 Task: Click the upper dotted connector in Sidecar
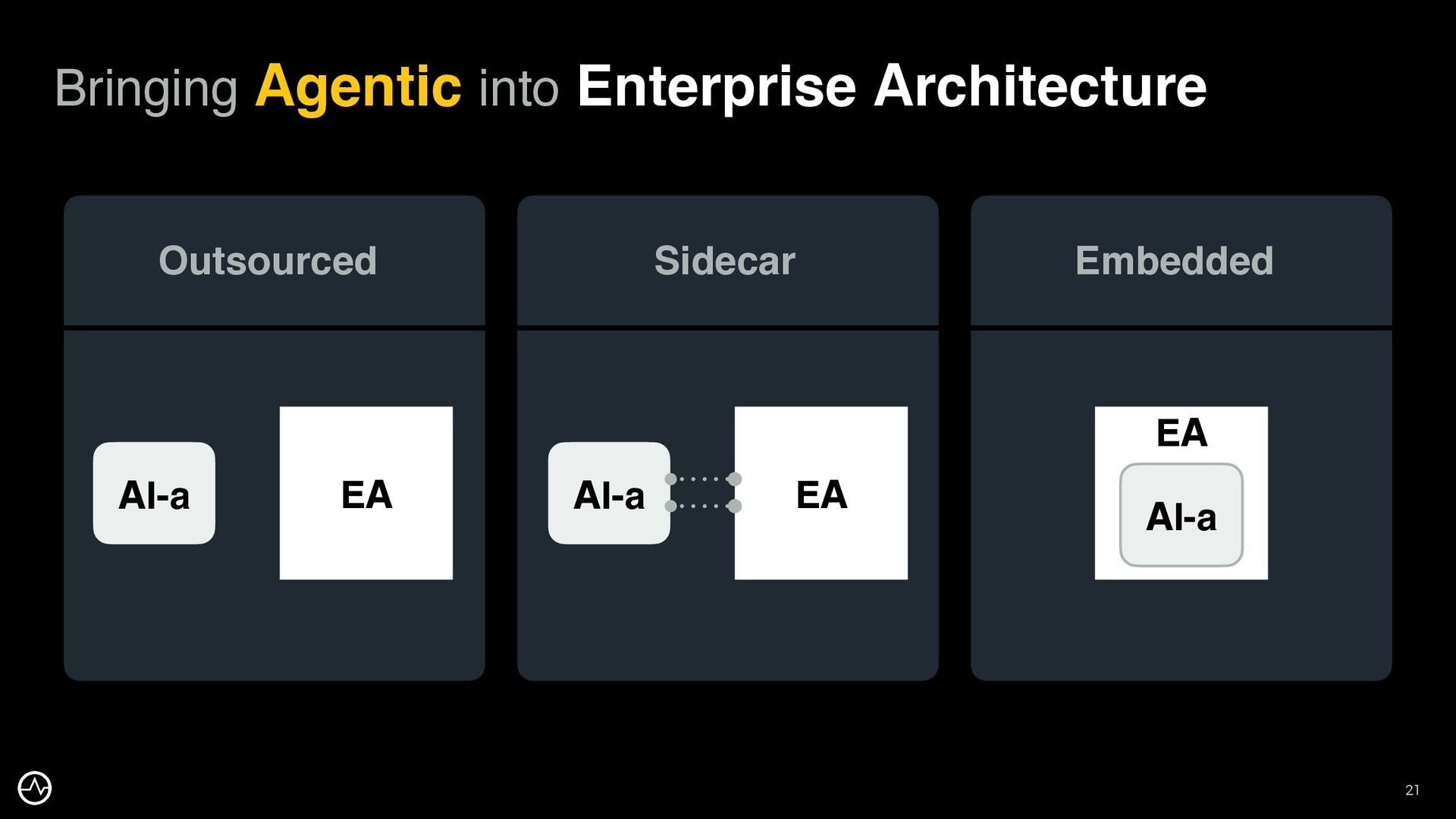click(x=703, y=479)
